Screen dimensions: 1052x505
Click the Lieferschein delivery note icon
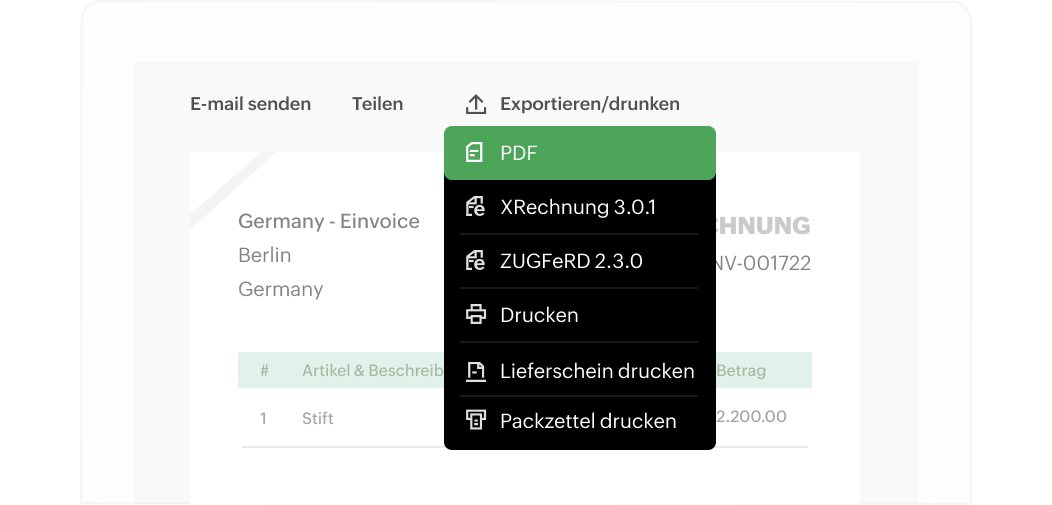click(x=476, y=371)
